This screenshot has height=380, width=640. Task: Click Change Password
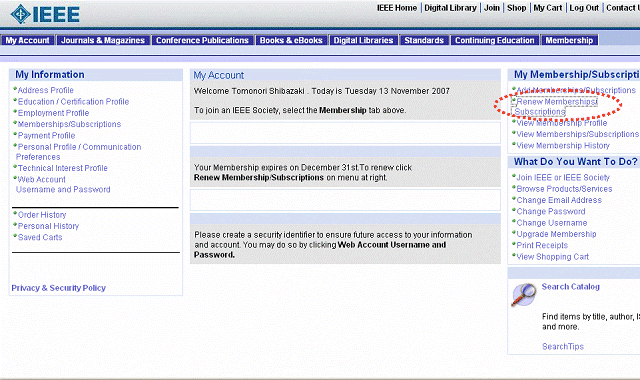coord(551,212)
